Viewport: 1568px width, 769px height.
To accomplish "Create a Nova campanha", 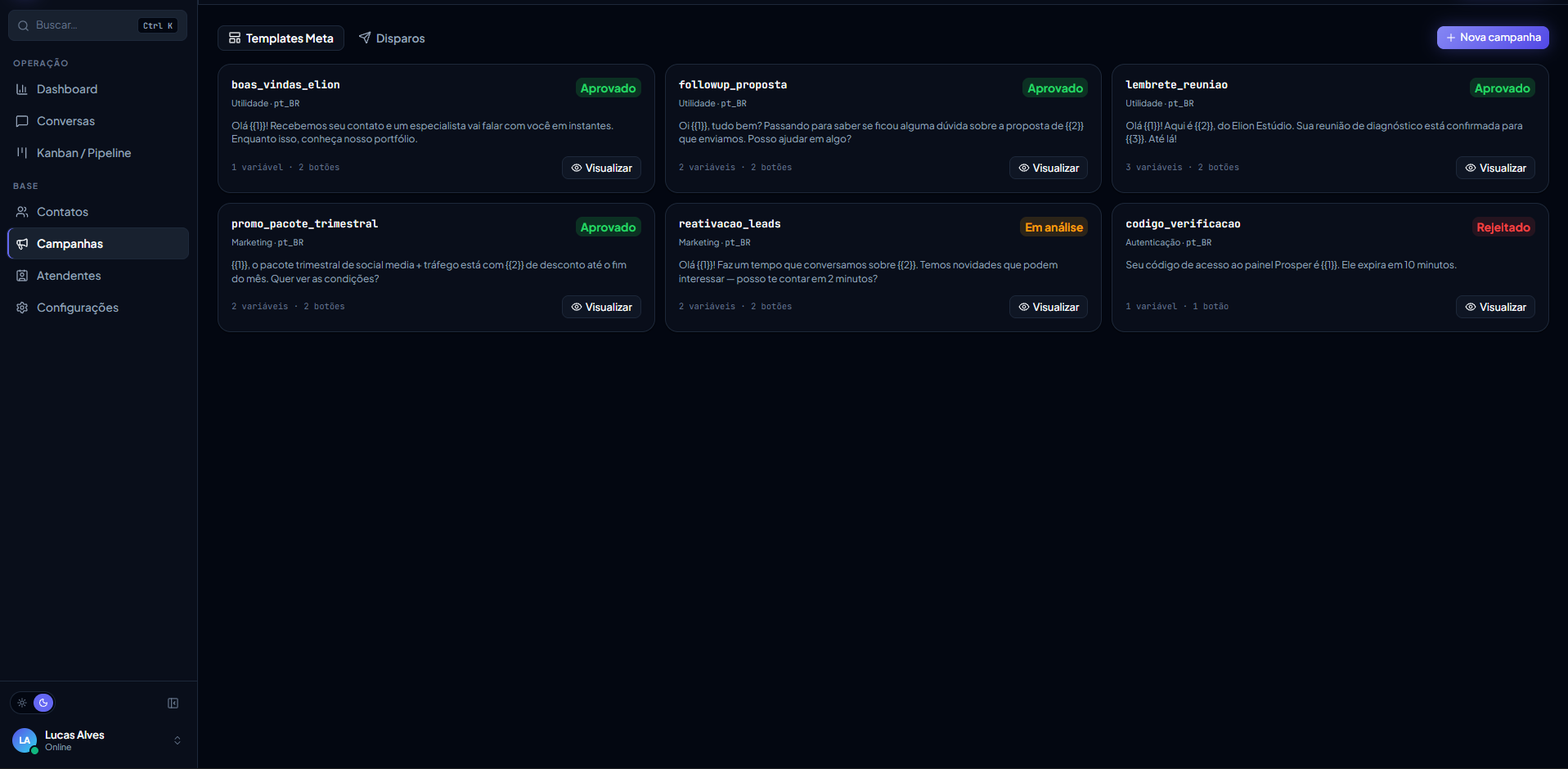I will click(1493, 38).
